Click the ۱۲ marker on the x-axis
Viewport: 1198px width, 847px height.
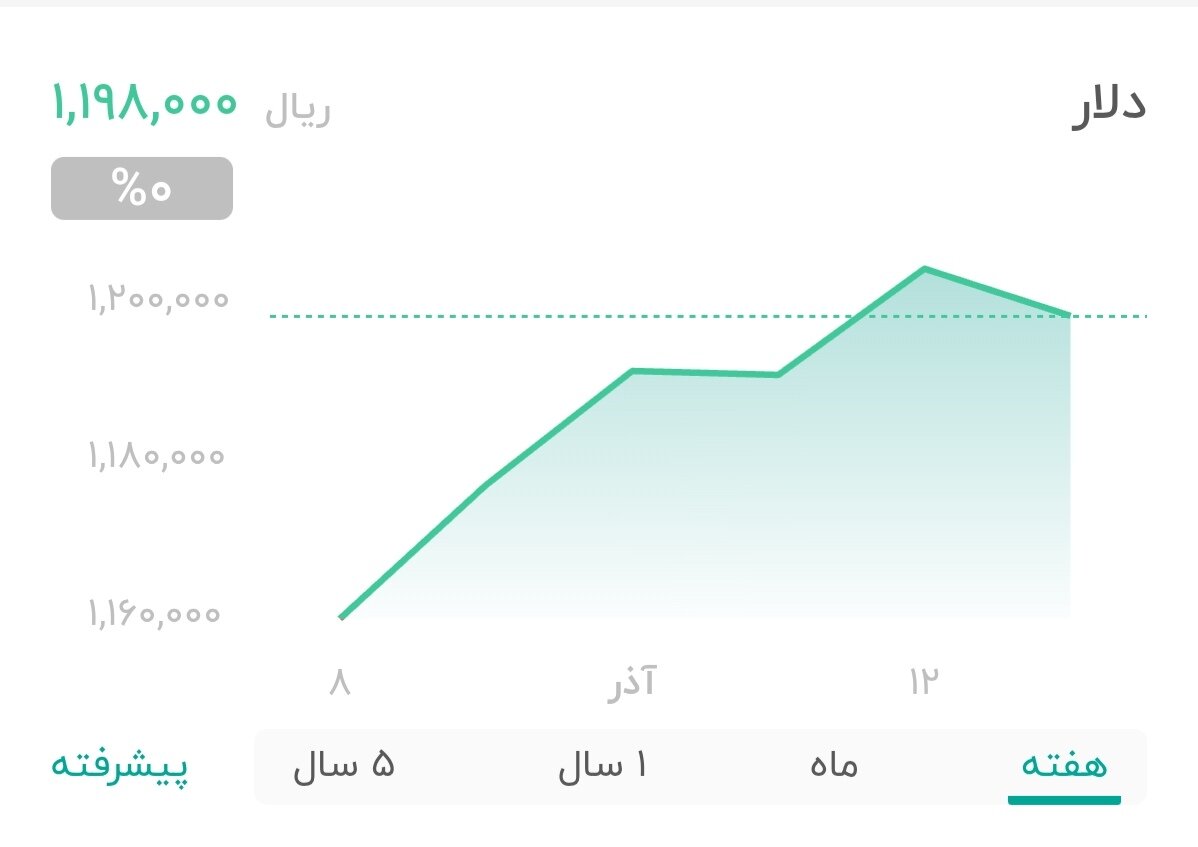pos(925,683)
